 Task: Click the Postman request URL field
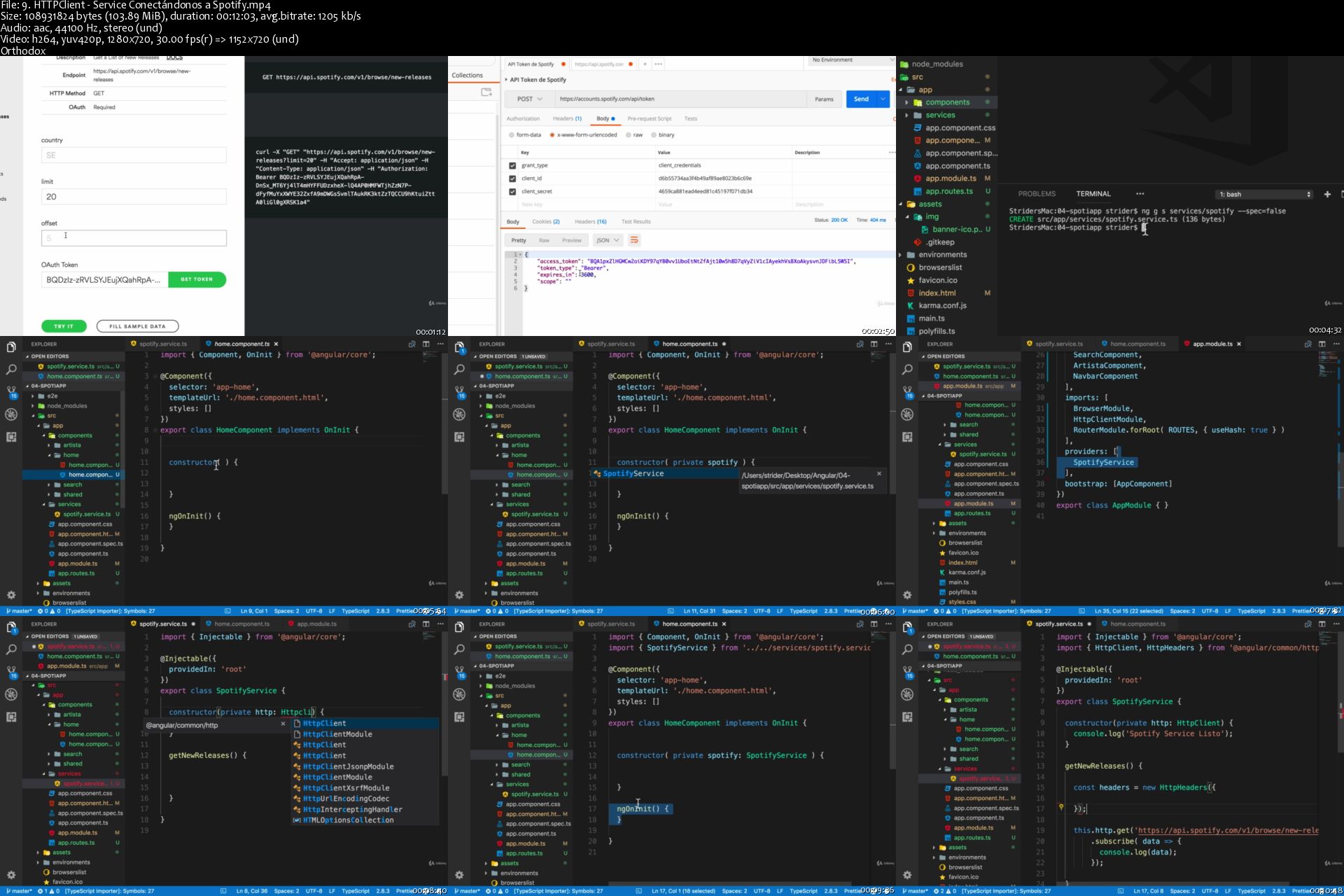pyautogui.click(x=680, y=99)
